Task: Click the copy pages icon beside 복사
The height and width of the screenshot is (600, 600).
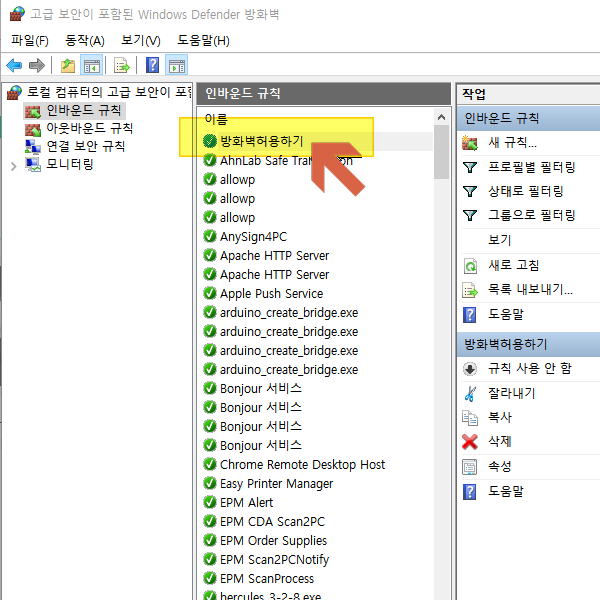Action: click(470, 417)
